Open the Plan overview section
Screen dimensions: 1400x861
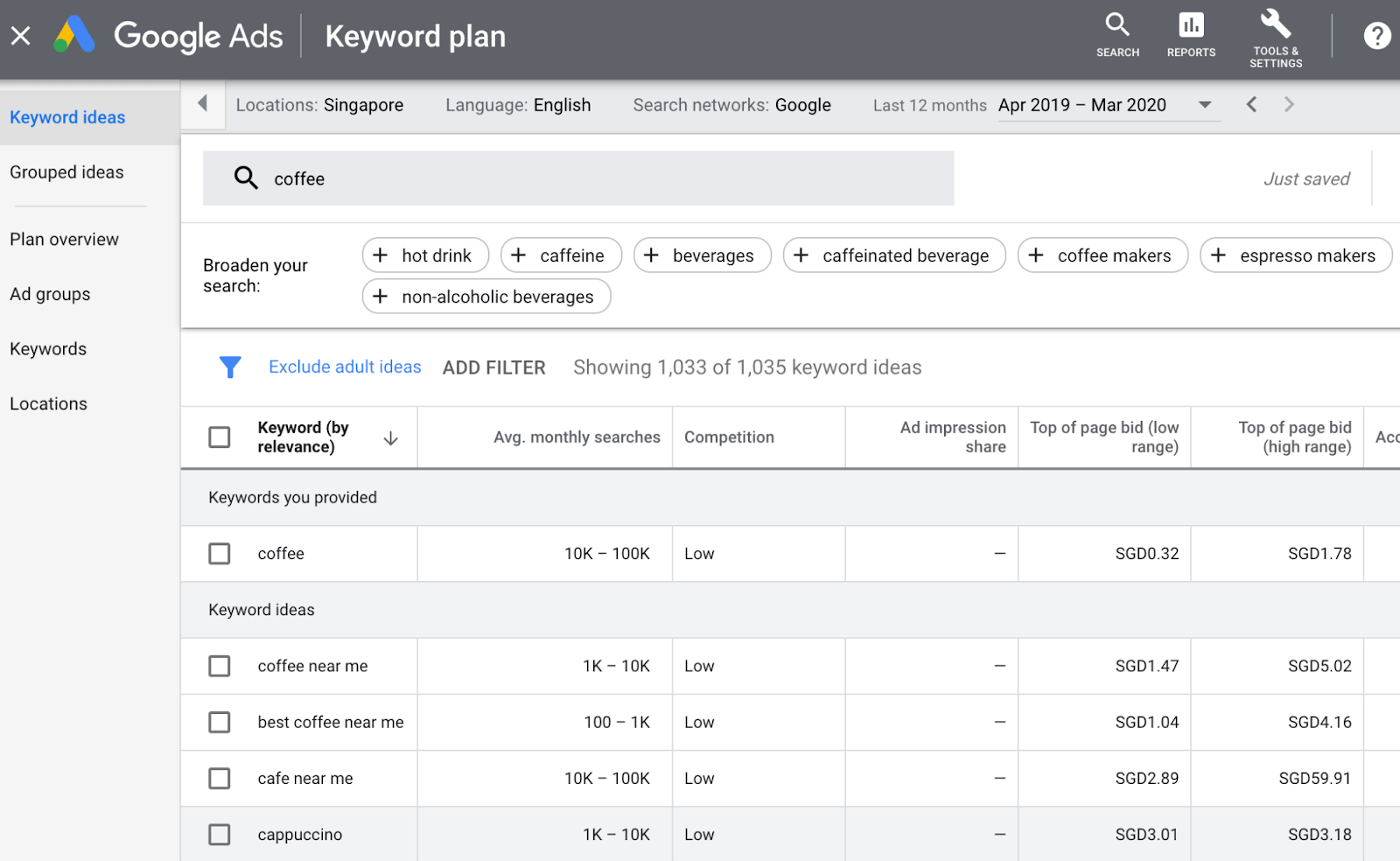(x=64, y=238)
